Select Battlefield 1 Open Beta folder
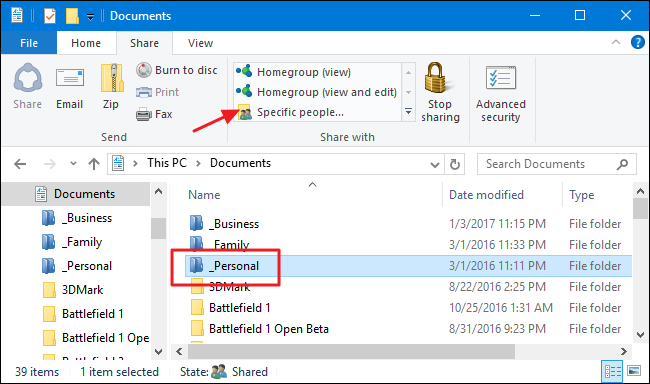 (260, 329)
